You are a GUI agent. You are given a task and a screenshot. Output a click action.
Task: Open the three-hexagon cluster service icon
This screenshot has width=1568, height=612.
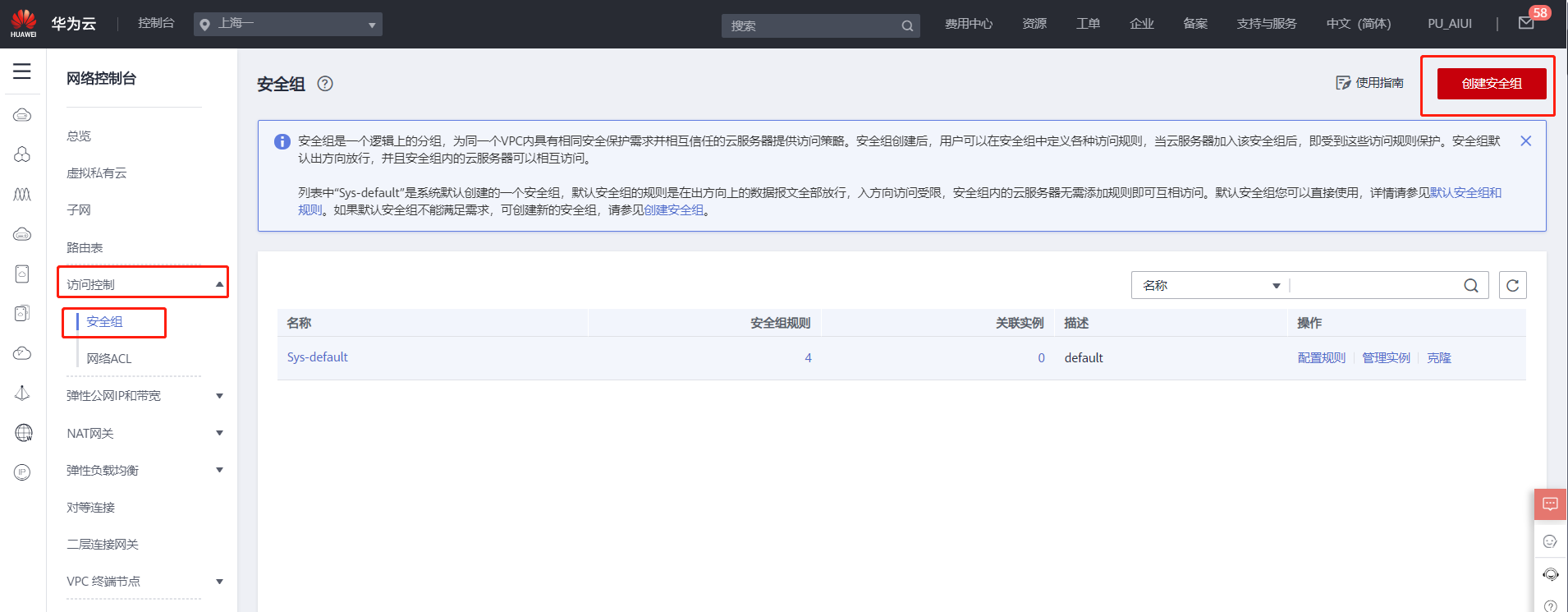click(x=22, y=154)
